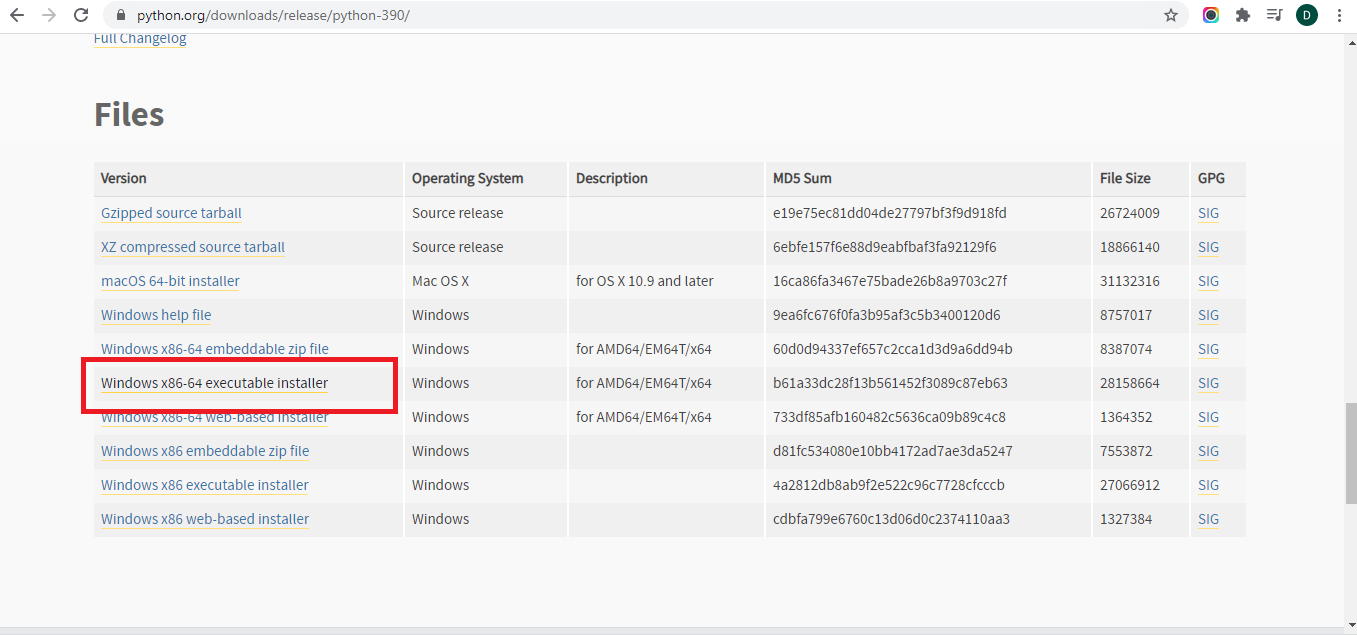Click MD5 sum cdbfa799e6760c13d06d0c2374110aa3

891,519
